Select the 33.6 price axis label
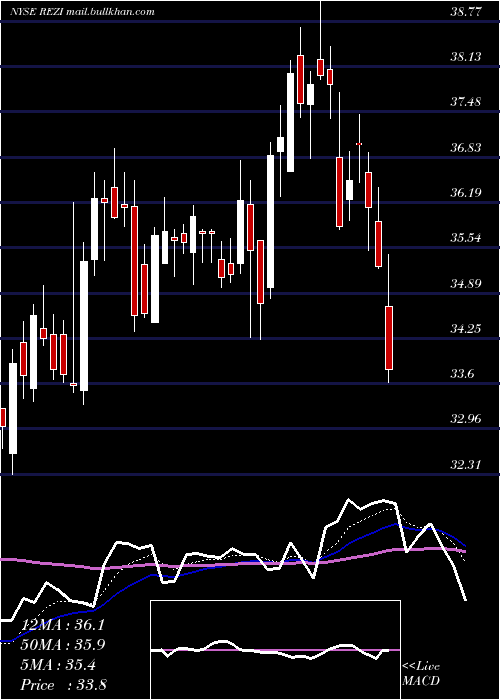 tap(463, 374)
